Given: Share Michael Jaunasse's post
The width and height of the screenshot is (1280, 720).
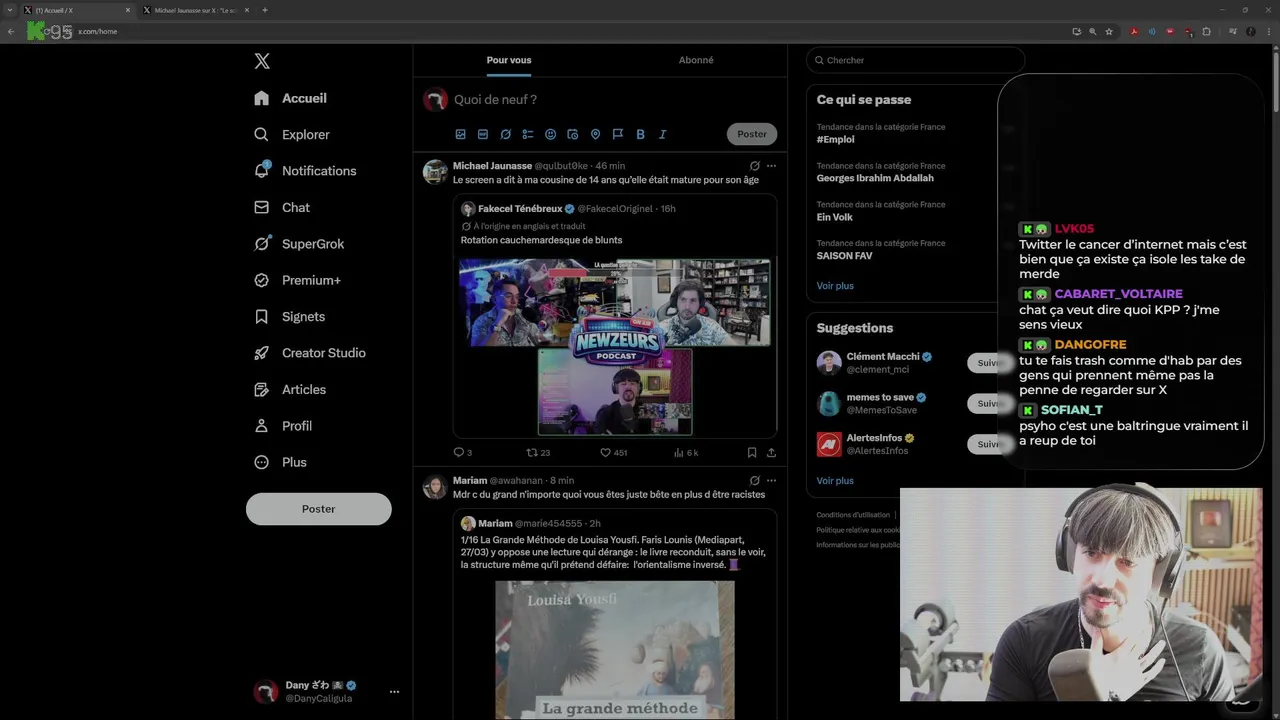Looking at the screenshot, I should (x=771, y=452).
